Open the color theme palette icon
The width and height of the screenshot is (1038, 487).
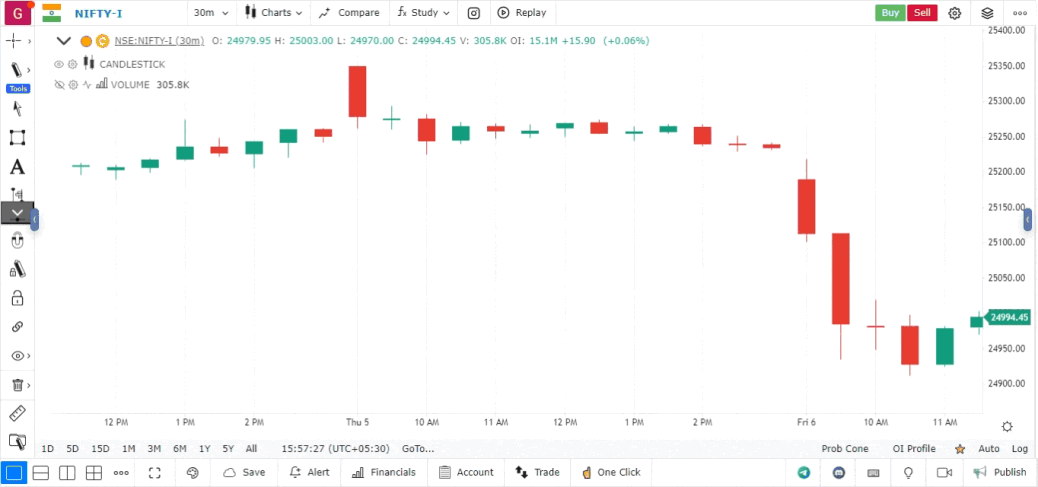[x=193, y=472]
